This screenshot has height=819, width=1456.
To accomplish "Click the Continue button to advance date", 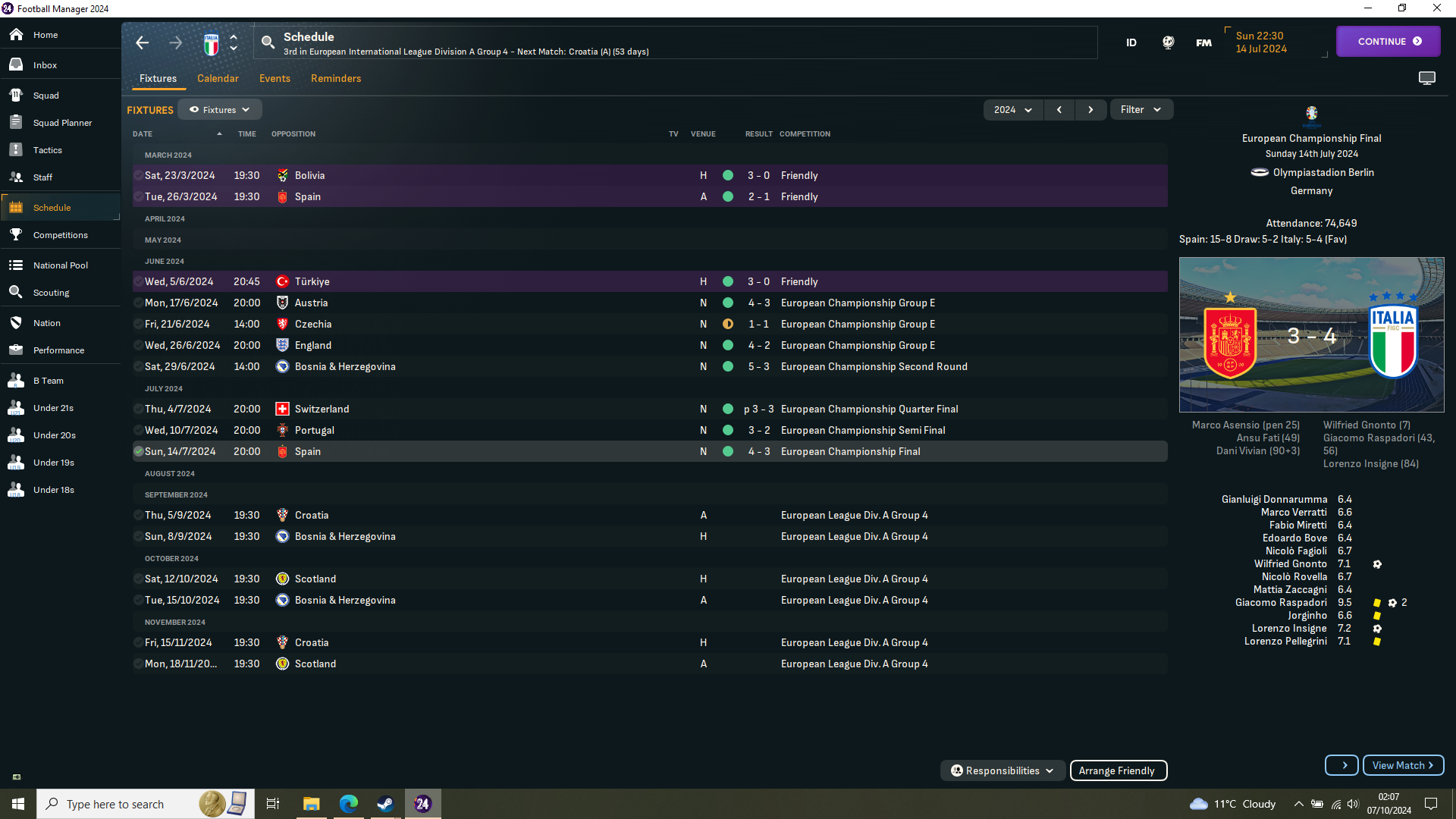I will click(1389, 41).
